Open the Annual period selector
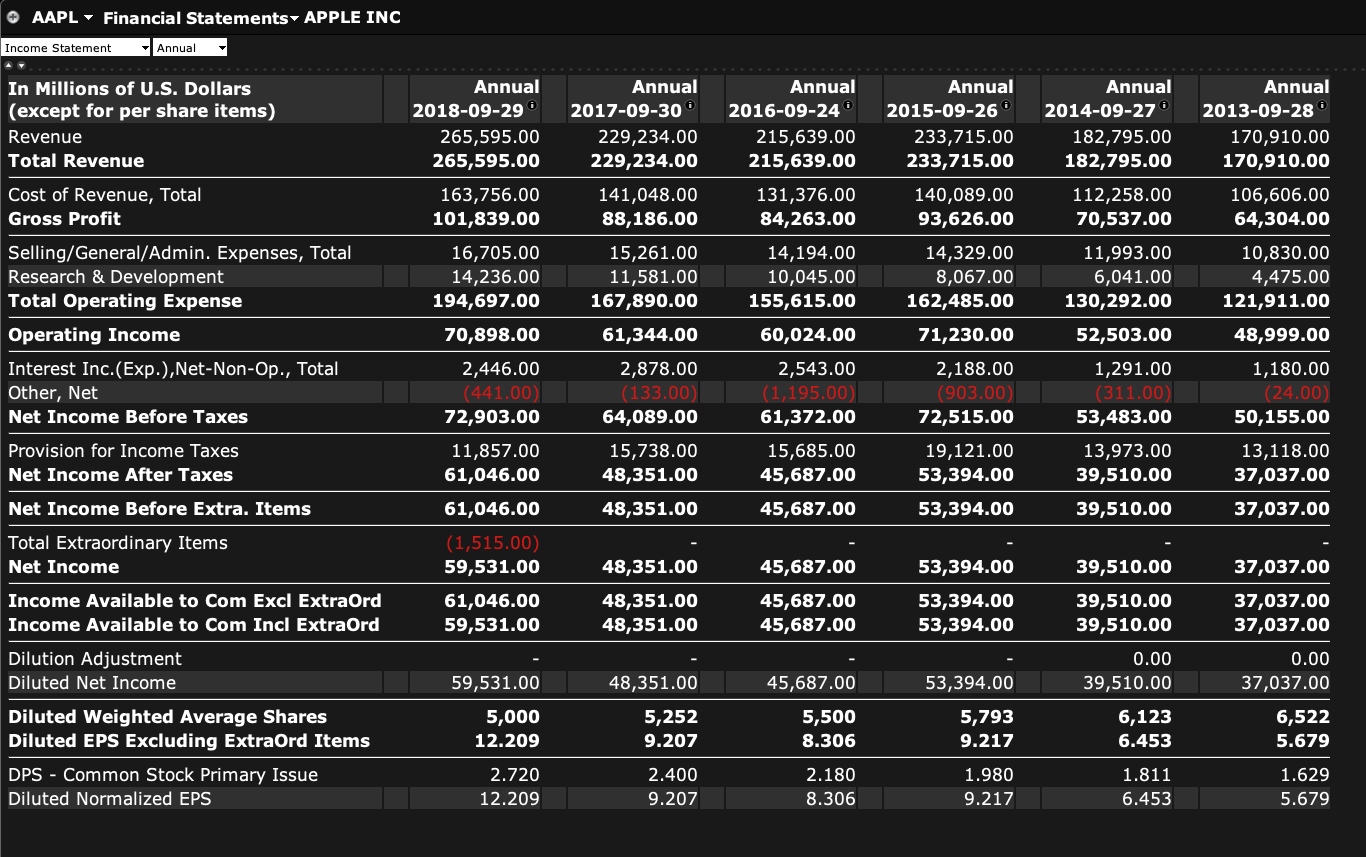 tap(191, 48)
